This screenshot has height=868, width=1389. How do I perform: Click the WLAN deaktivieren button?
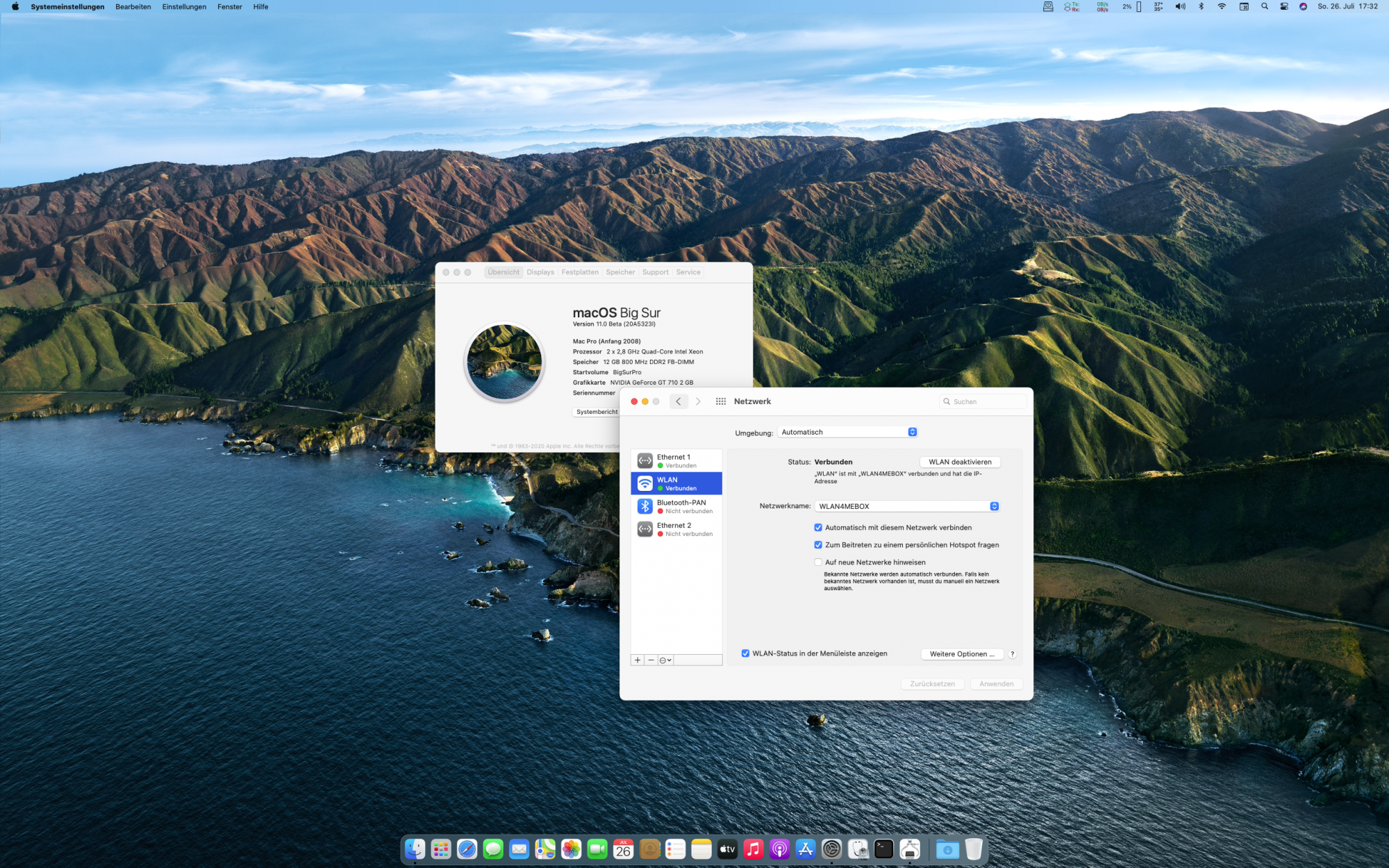[x=959, y=462]
